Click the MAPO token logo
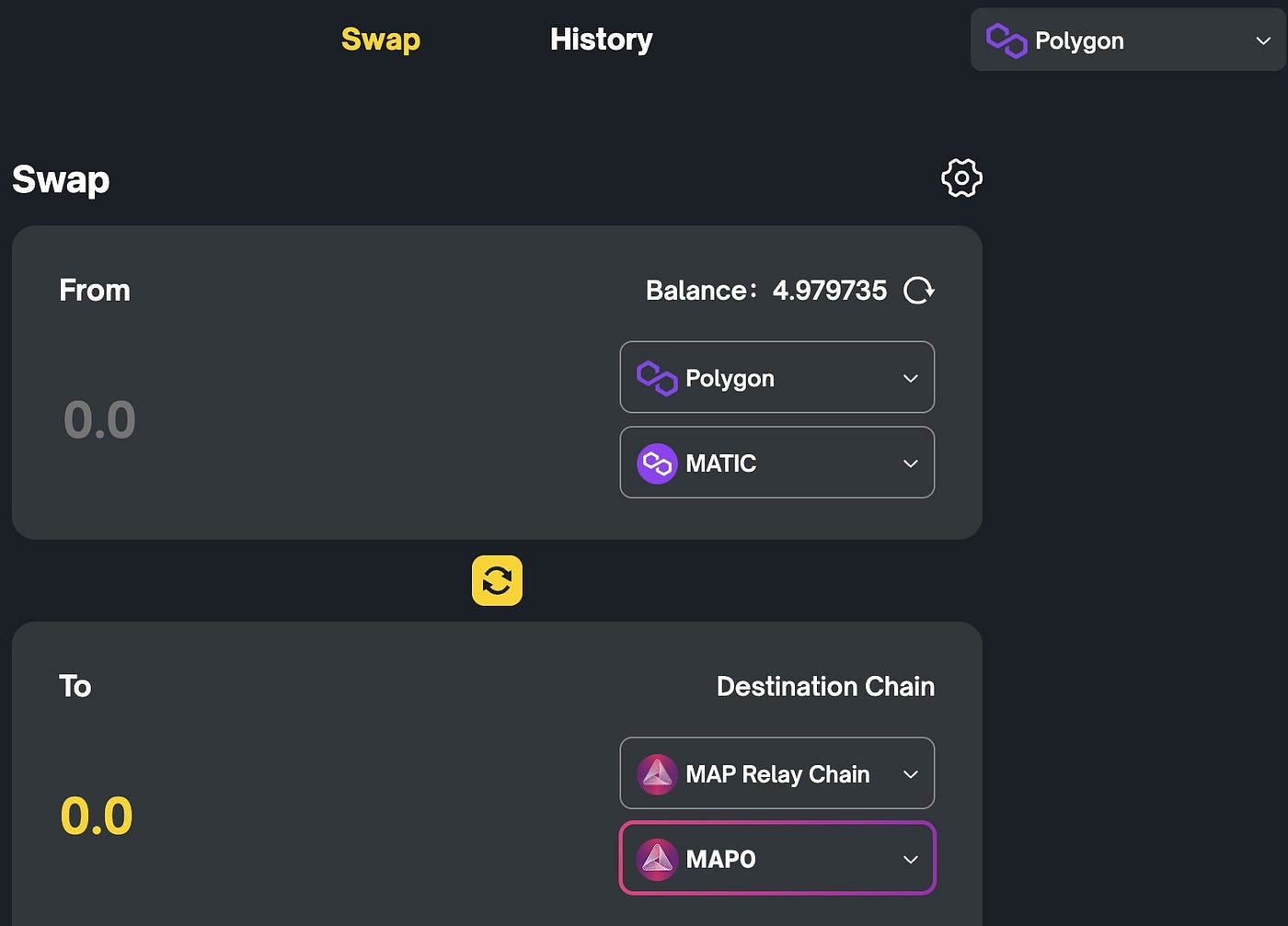1288x926 pixels. [x=657, y=859]
